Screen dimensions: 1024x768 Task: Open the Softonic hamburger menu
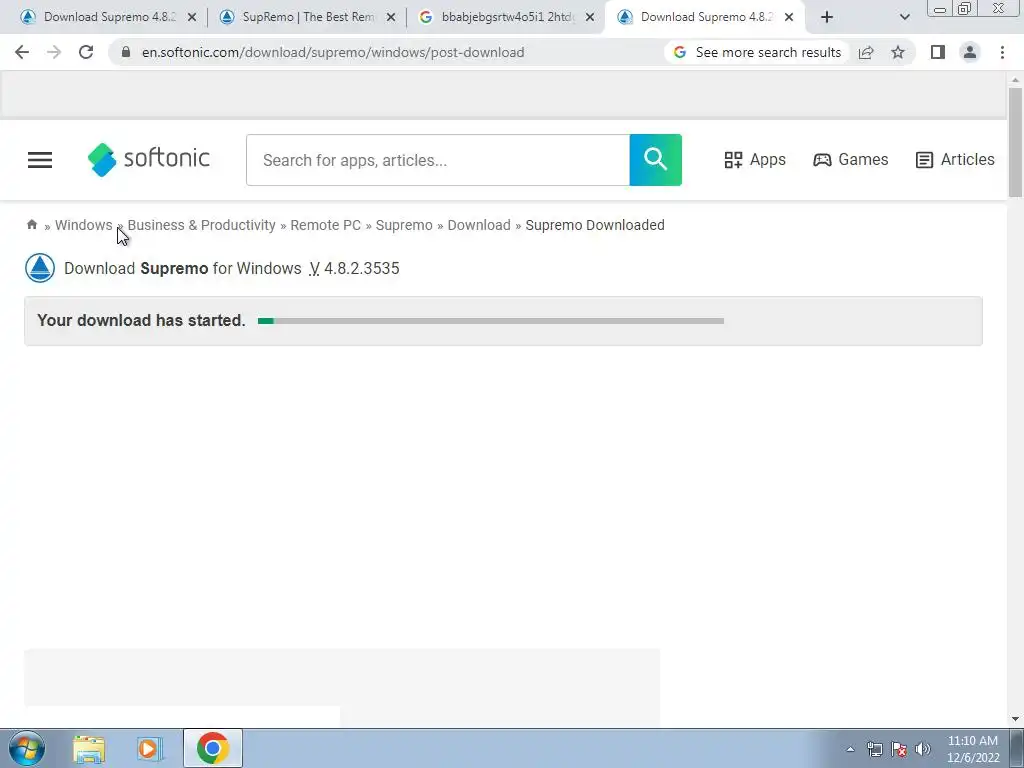40,160
